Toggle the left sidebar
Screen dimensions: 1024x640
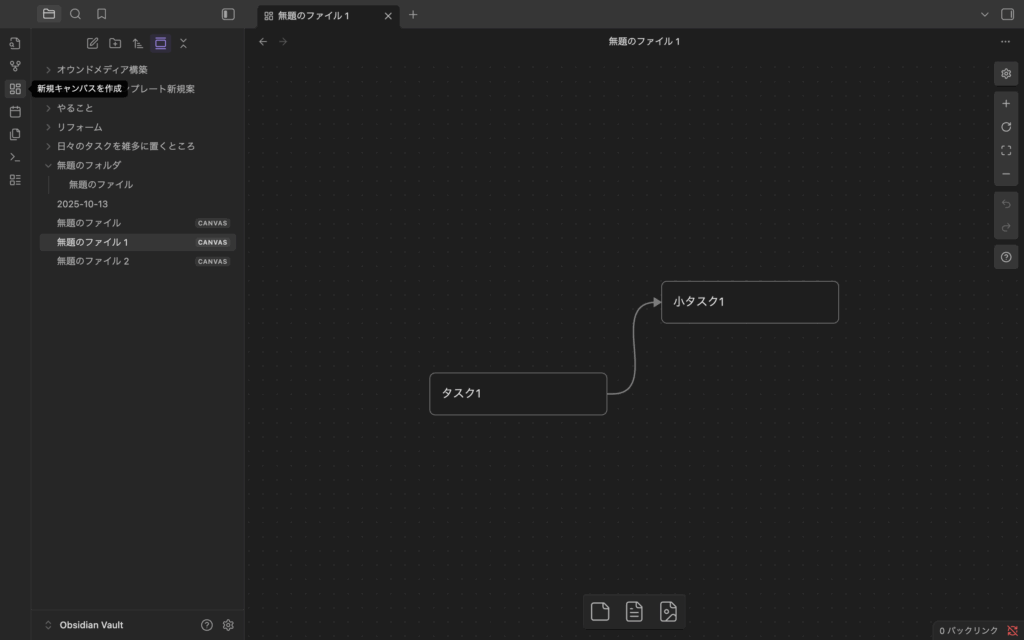[x=228, y=14]
